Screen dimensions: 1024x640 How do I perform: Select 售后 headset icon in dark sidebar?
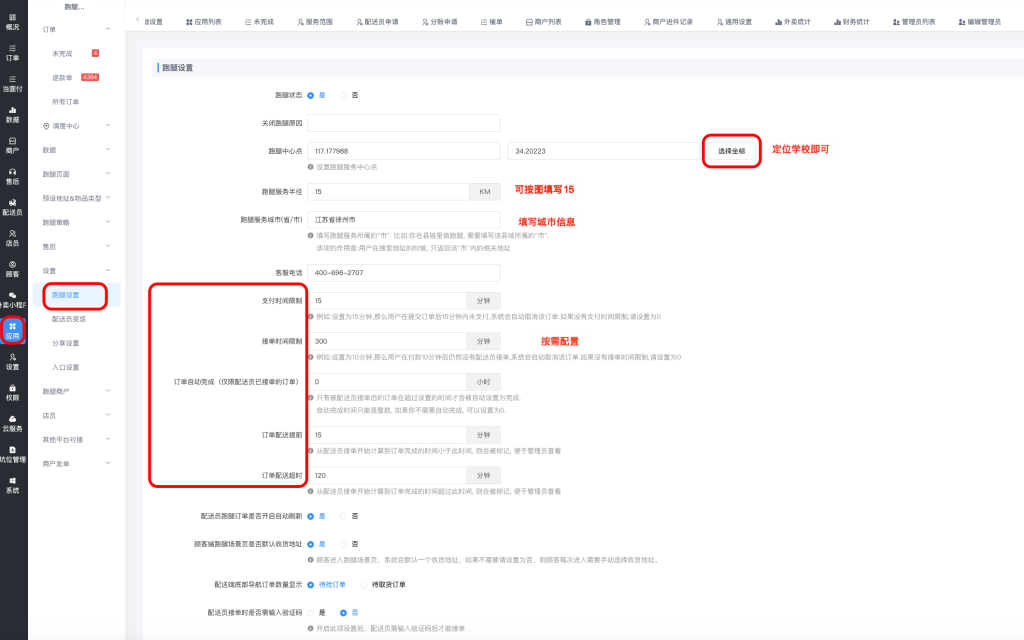pyautogui.click(x=12, y=175)
